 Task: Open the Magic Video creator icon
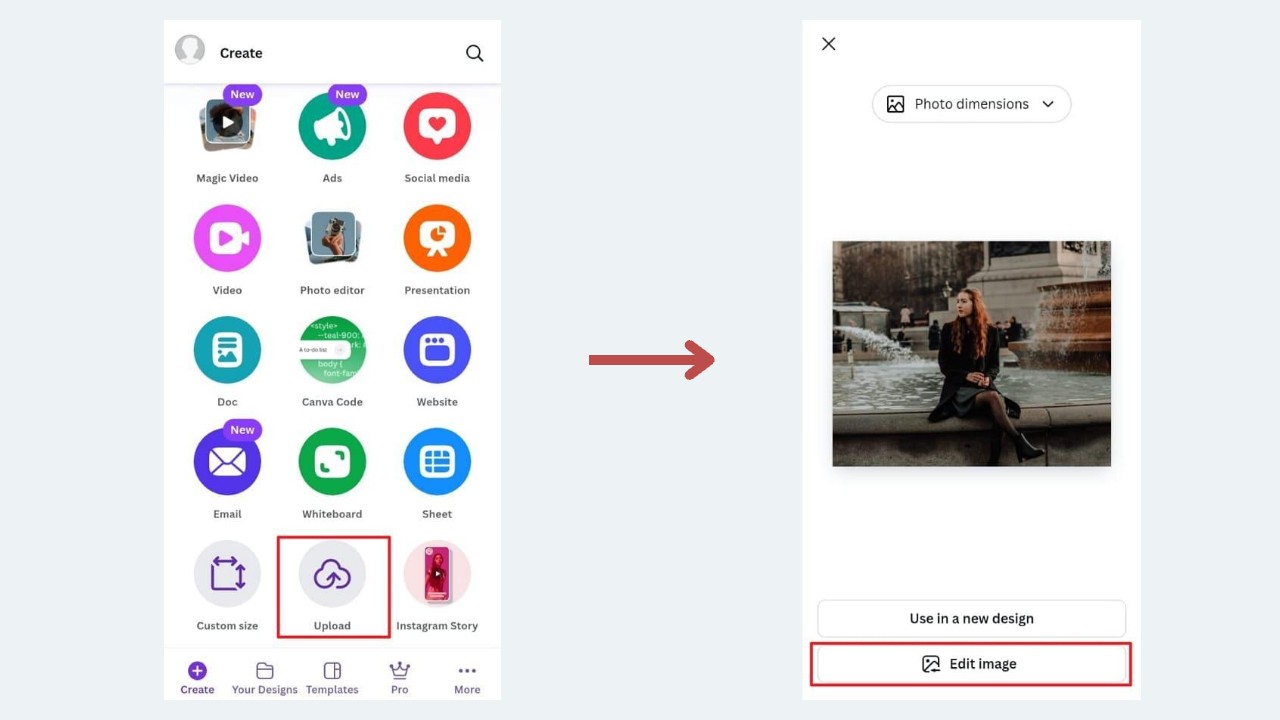click(227, 125)
